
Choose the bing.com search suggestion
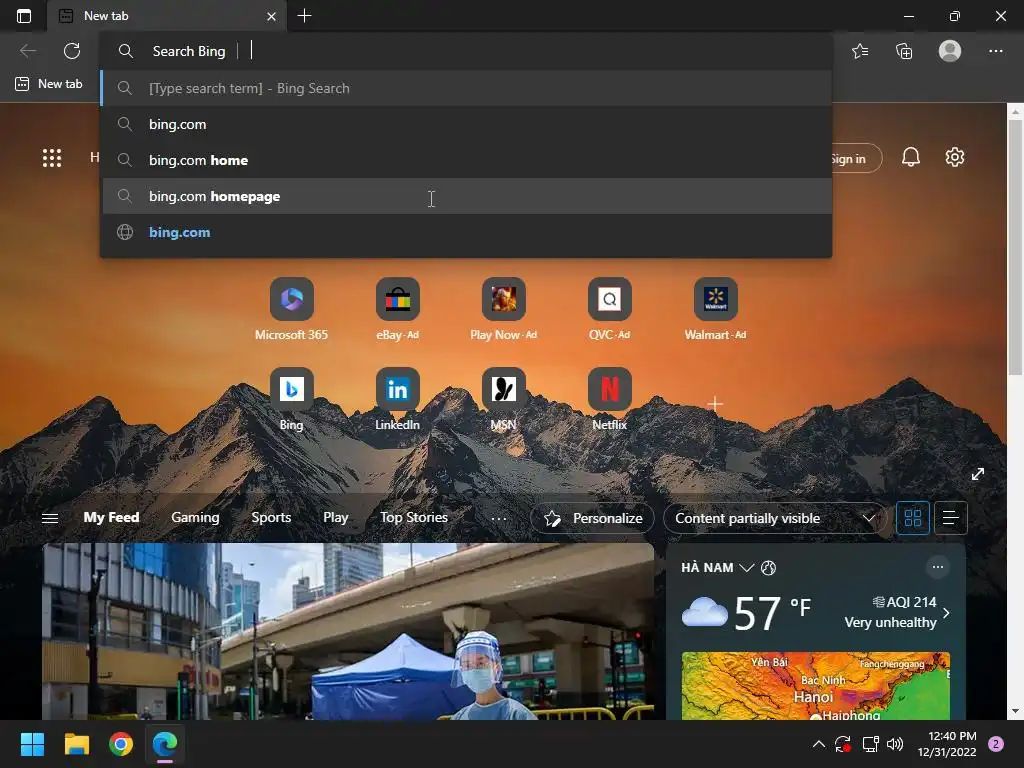[x=467, y=124]
